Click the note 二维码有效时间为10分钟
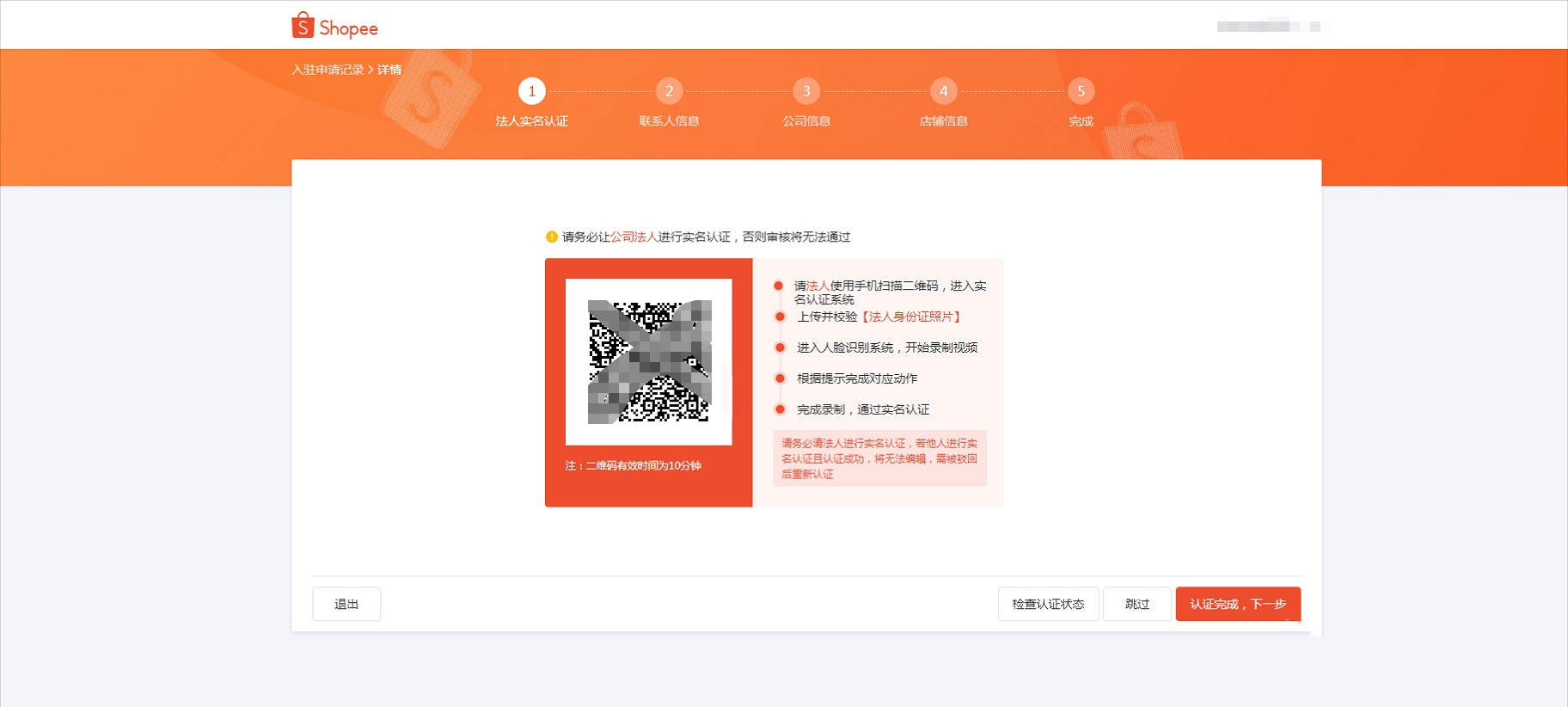The height and width of the screenshot is (707, 1568). (x=634, y=465)
